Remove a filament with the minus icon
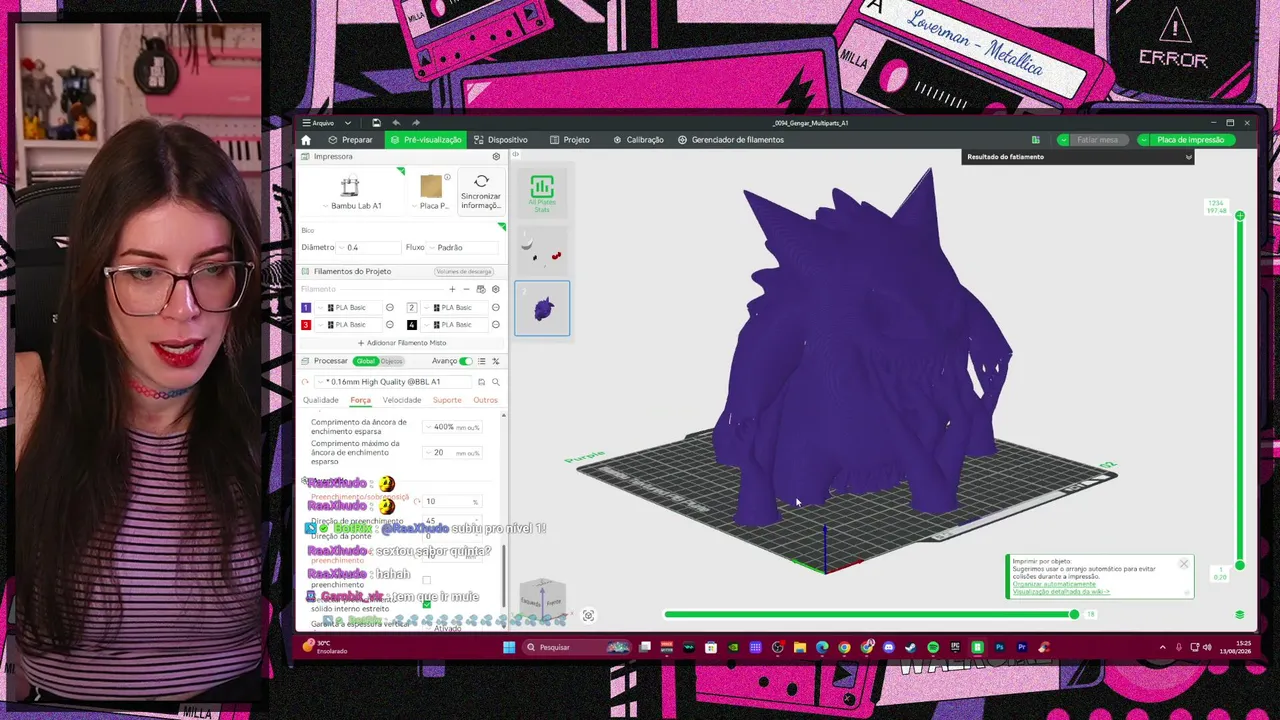 point(466,289)
